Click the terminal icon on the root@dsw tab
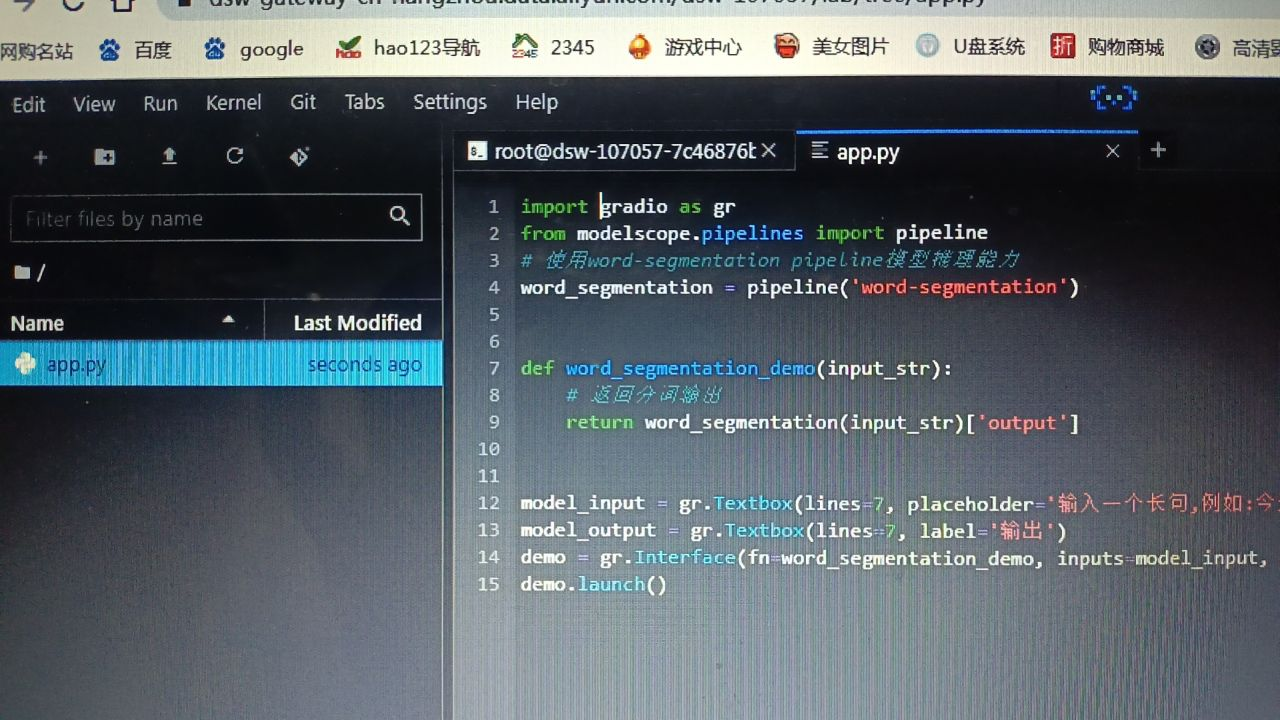Viewport: 1280px width, 720px height. 477,151
